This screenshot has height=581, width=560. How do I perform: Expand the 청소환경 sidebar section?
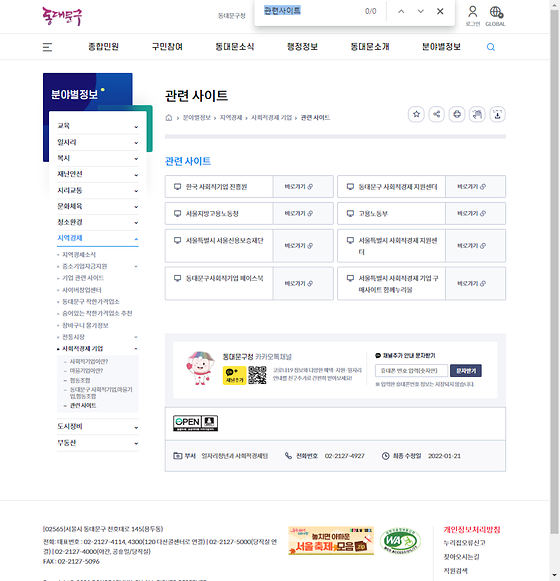point(98,222)
